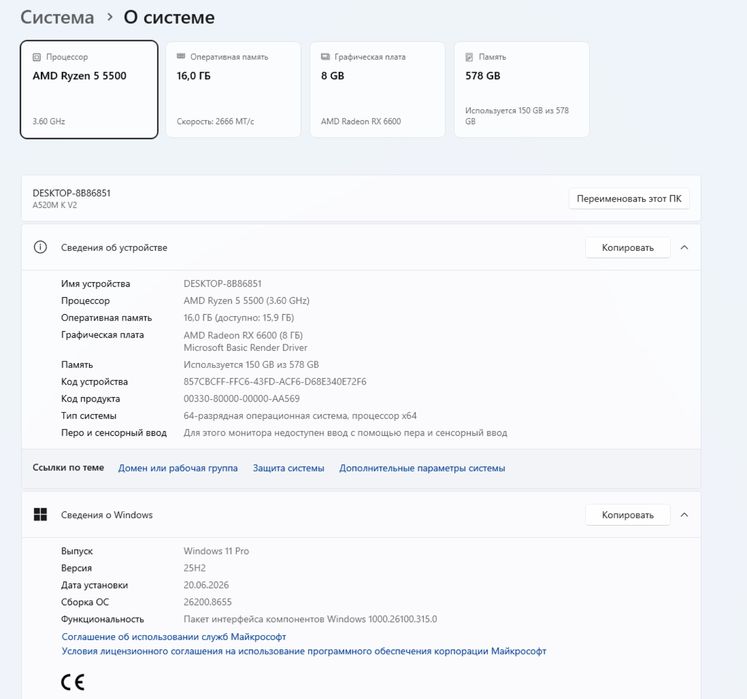The image size is (747, 699).
Task: Open the AMD Radeon RX 6600 graphics card tile
Action: pyautogui.click(x=377, y=90)
